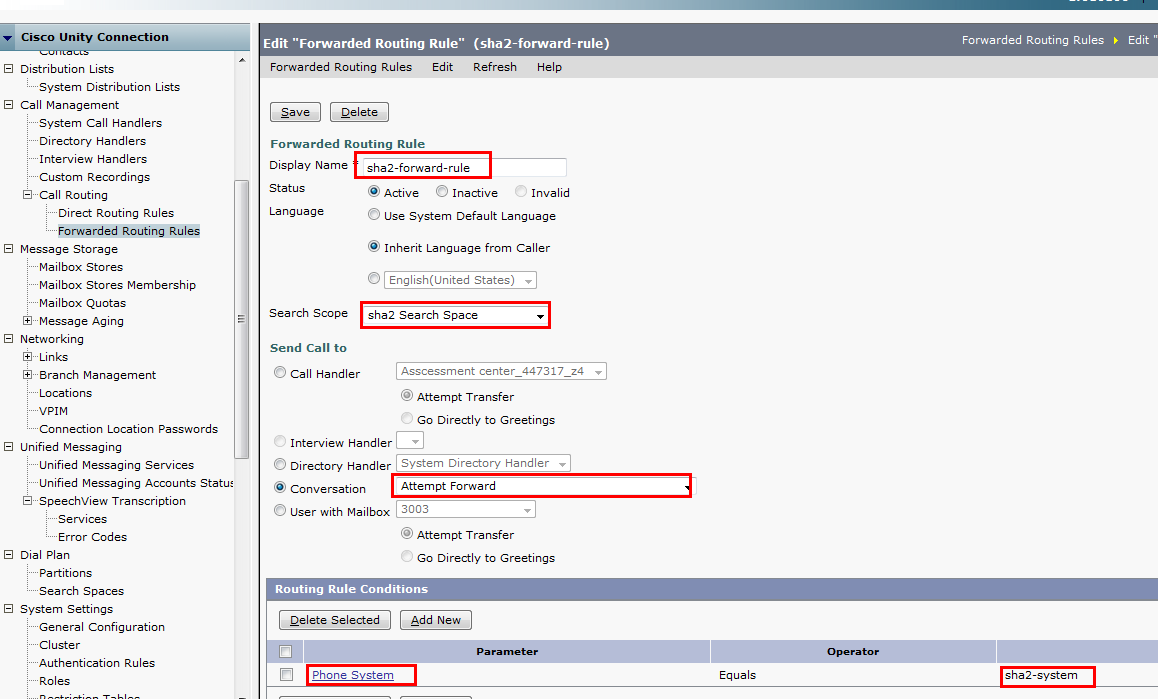Open the Edit menu
The width and height of the screenshot is (1158, 699).
pos(442,67)
